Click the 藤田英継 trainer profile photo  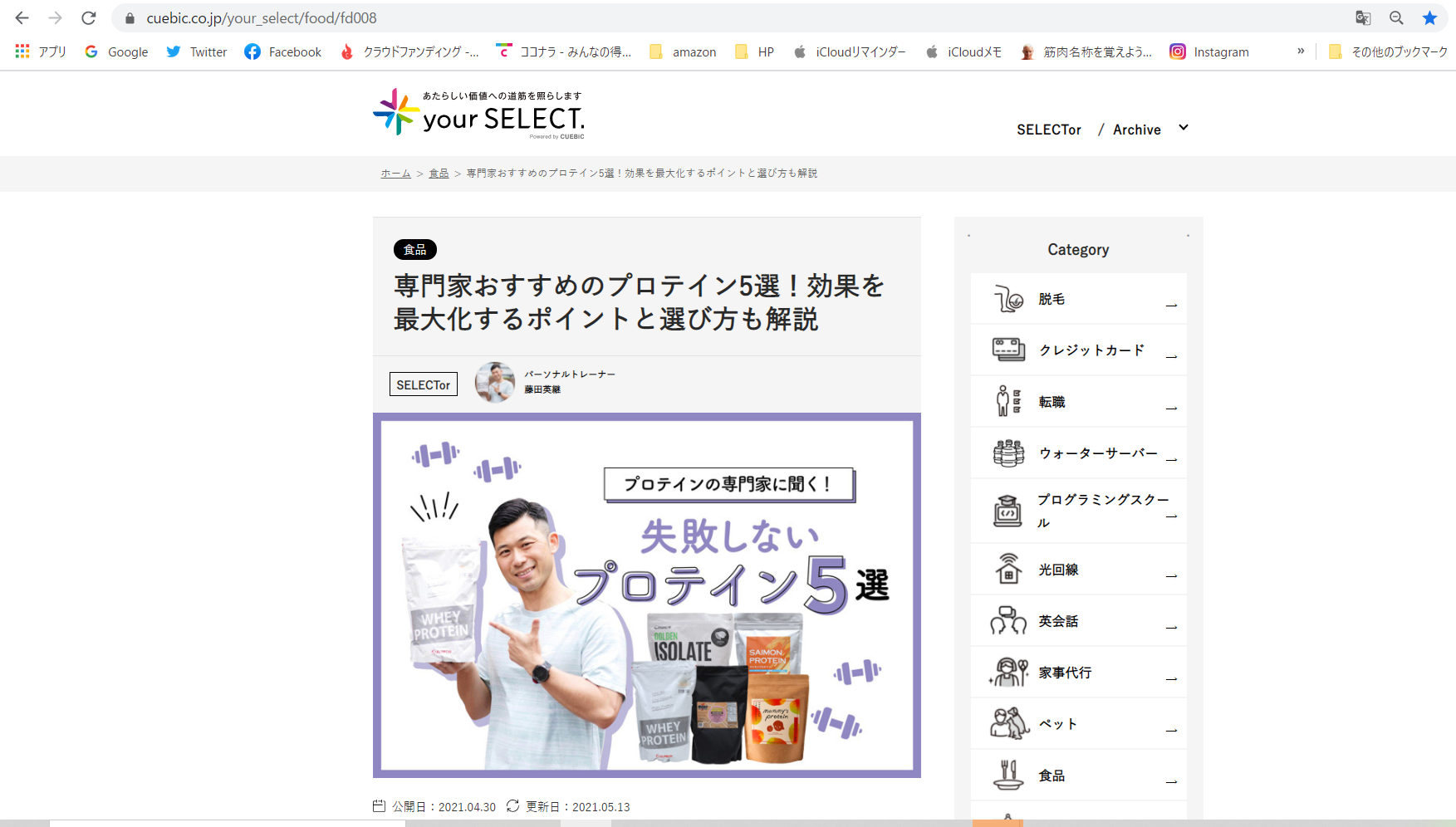(x=494, y=383)
